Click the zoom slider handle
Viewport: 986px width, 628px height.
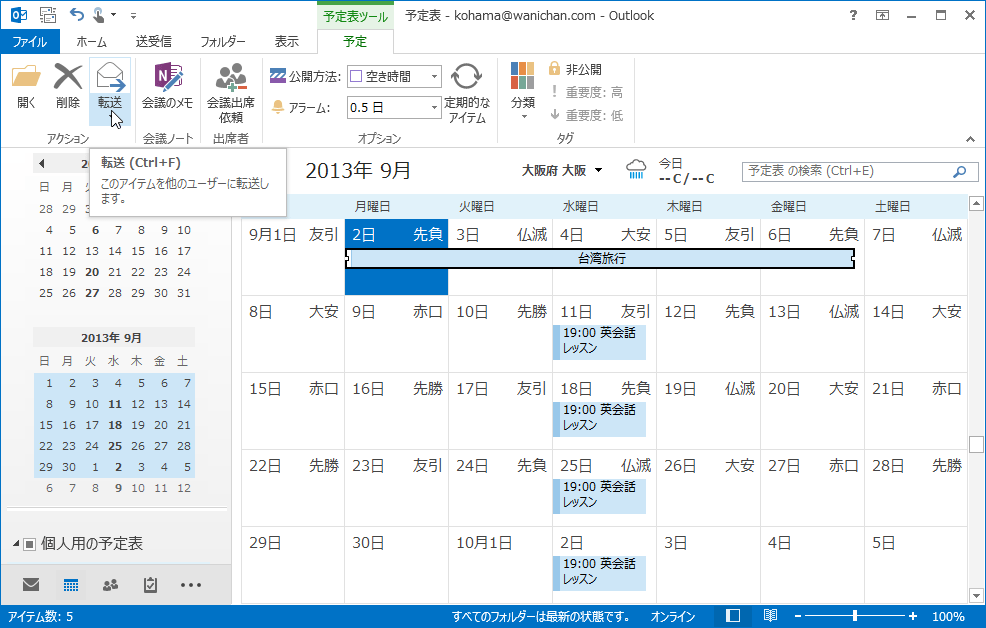[x=855, y=616]
